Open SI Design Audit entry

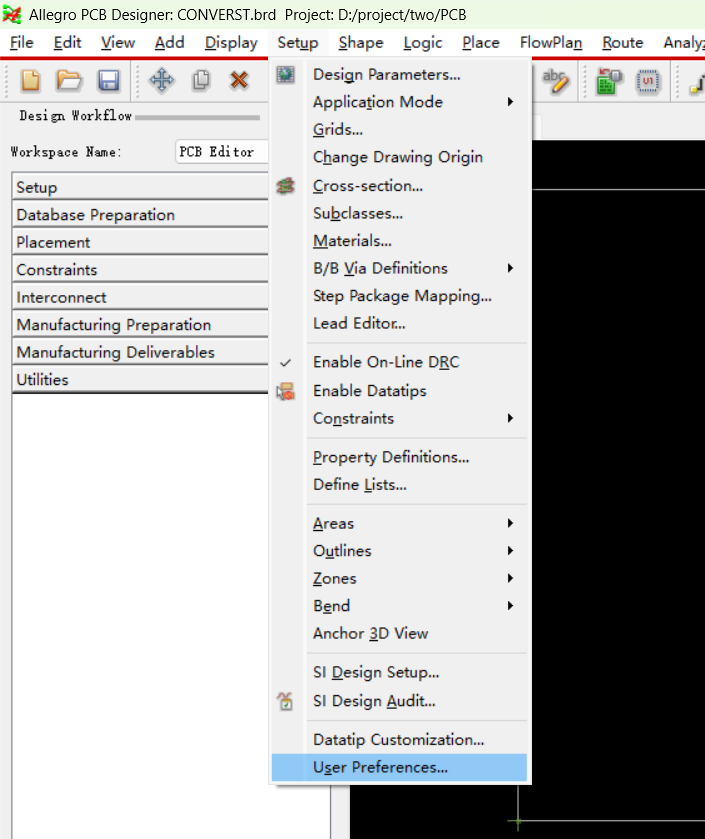click(399, 701)
